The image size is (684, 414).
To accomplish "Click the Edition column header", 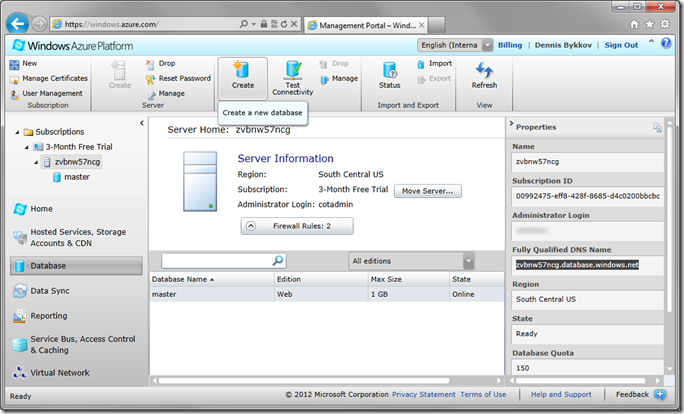I will click(x=321, y=279).
